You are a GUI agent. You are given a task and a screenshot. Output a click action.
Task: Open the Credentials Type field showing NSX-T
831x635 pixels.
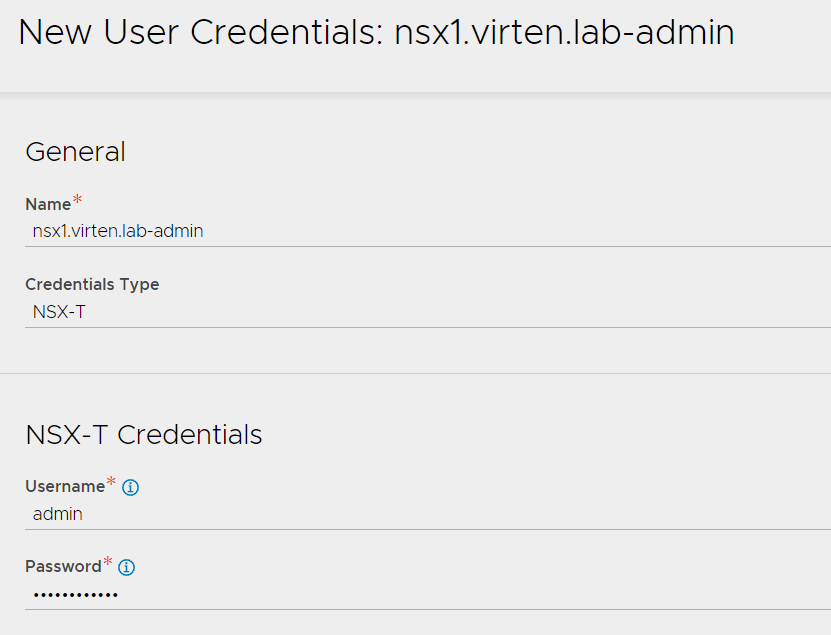[428, 312]
